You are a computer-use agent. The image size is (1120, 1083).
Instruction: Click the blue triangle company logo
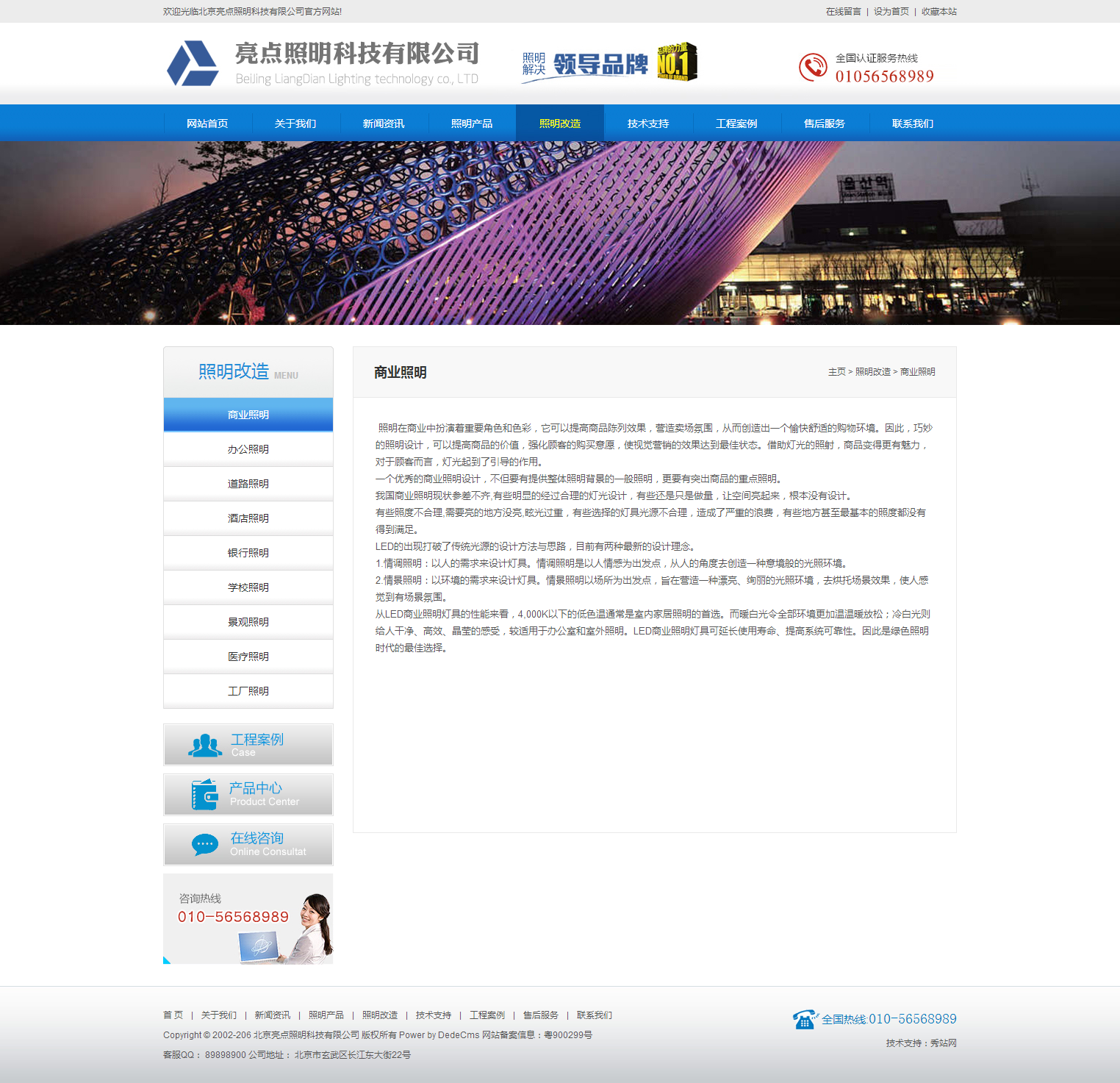coord(193,64)
